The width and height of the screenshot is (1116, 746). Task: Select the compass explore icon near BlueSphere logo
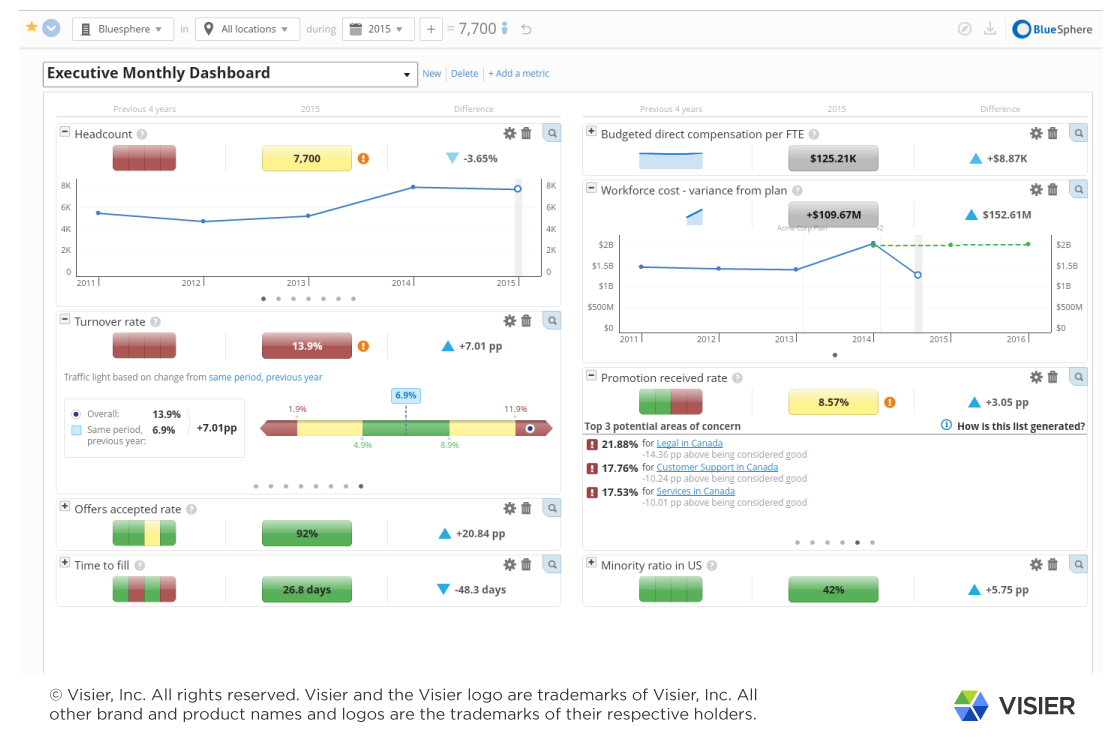[963, 28]
